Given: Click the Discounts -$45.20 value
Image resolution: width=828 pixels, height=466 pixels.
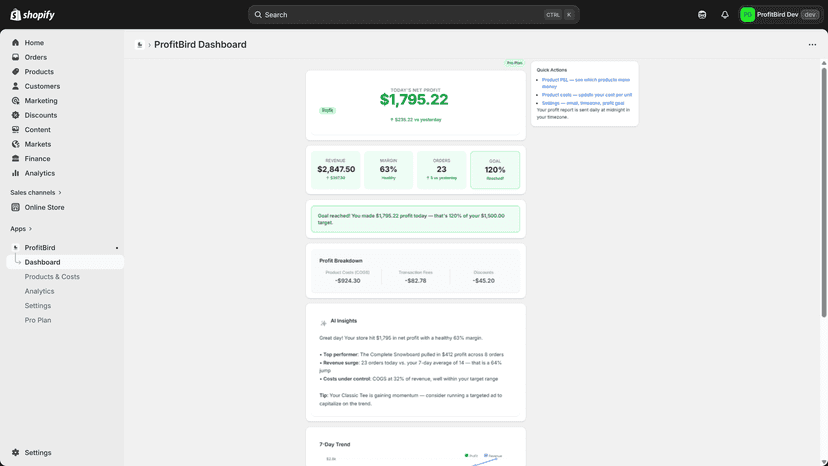Looking at the screenshot, I should (x=484, y=281).
